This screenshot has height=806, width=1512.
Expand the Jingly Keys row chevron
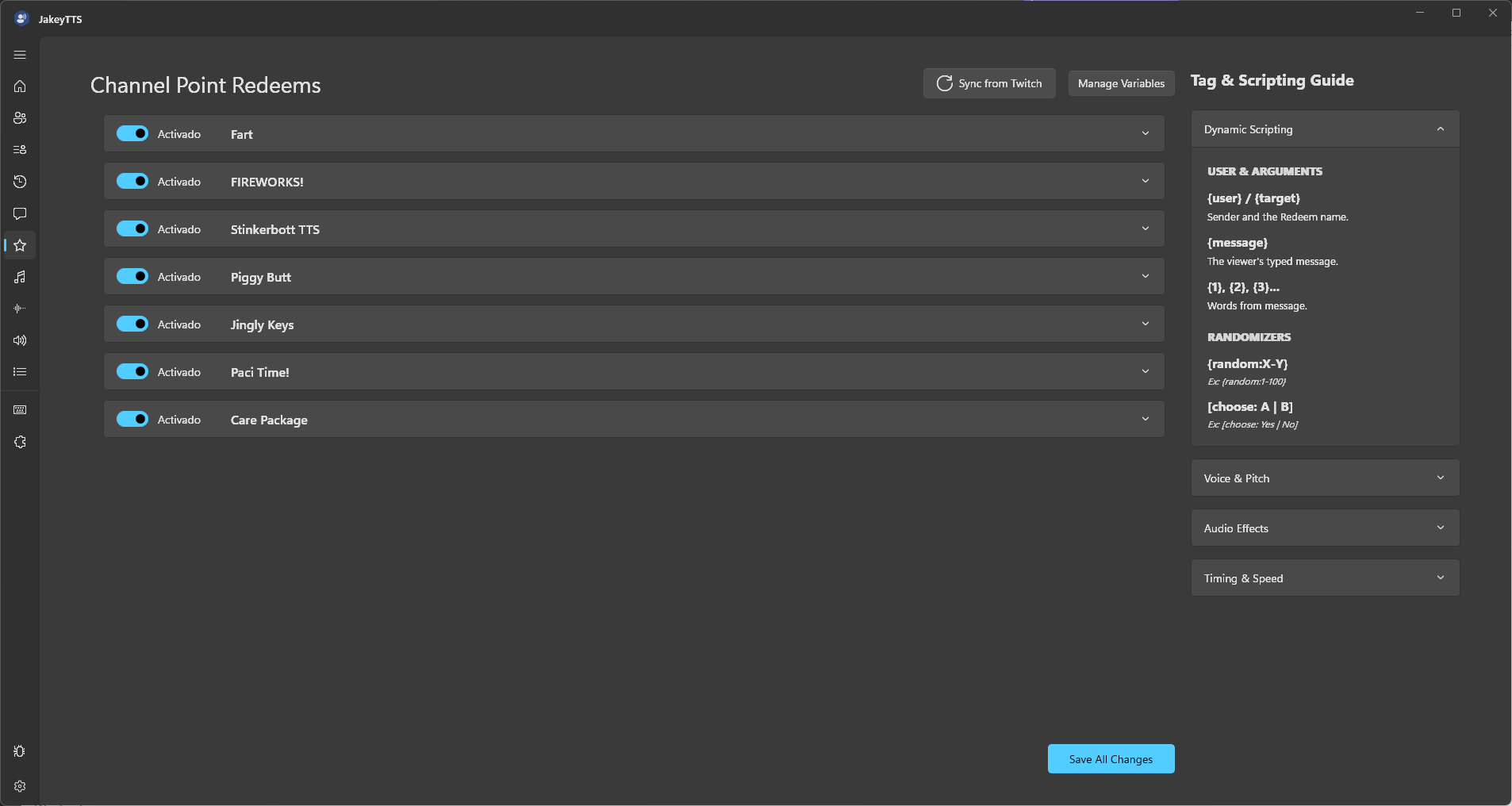point(1146,324)
